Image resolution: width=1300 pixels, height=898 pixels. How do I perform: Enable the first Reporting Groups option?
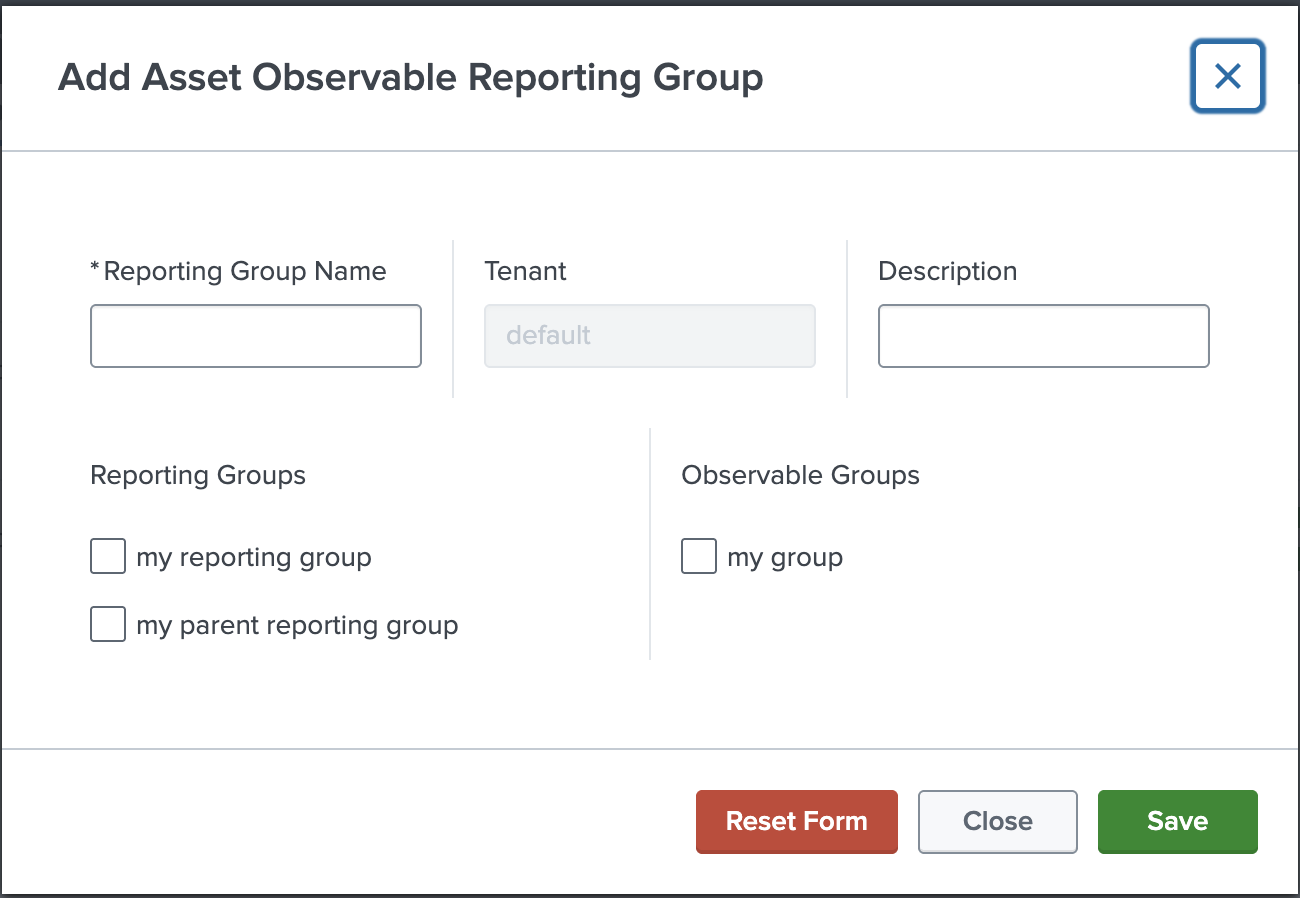pyautogui.click(x=107, y=556)
